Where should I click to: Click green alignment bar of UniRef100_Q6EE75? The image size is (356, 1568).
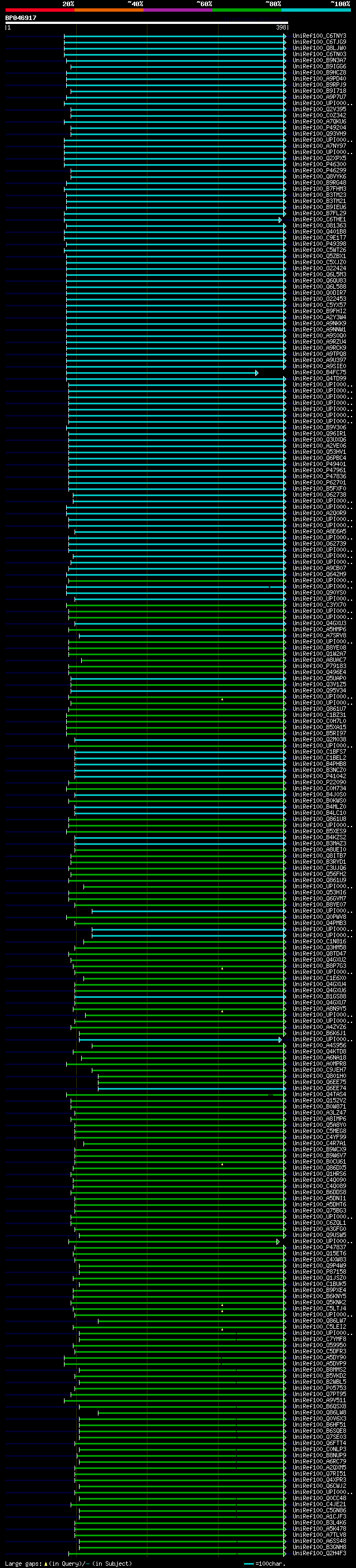pos(192,1082)
